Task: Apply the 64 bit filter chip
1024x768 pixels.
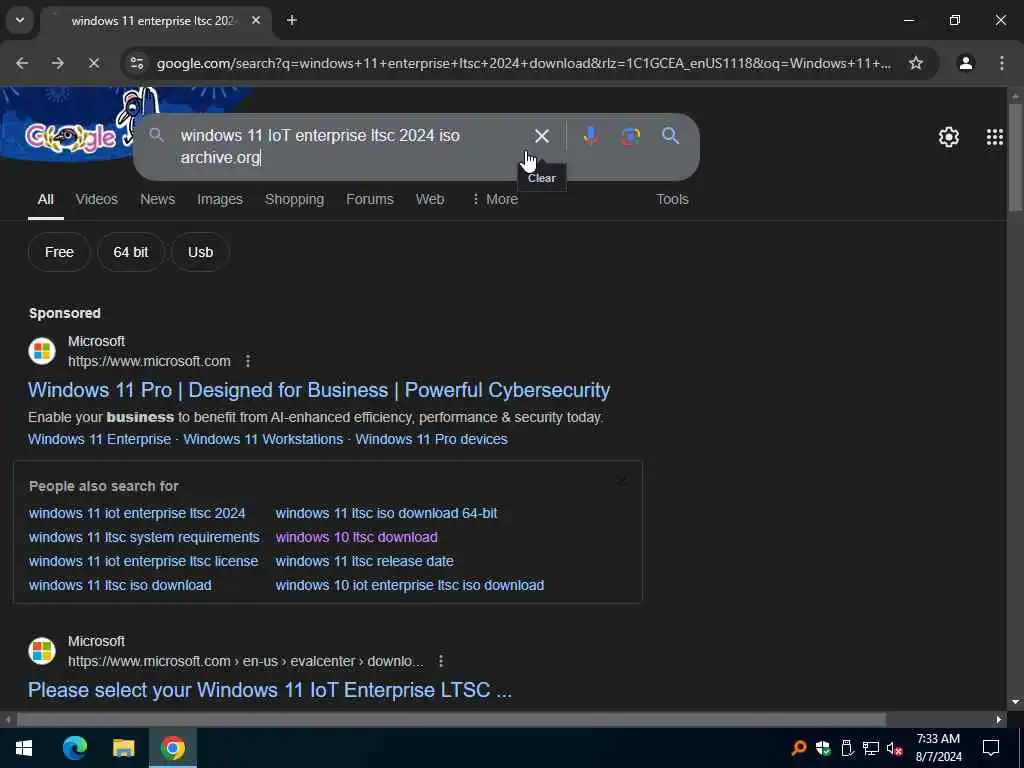Action: [x=131, y=252]
